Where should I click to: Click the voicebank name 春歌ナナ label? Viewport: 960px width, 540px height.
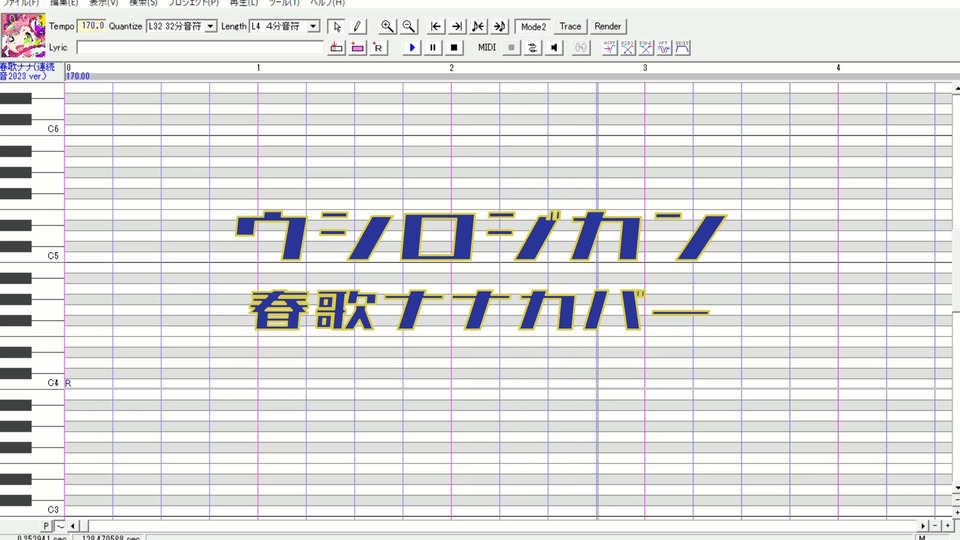coord(28,71)
